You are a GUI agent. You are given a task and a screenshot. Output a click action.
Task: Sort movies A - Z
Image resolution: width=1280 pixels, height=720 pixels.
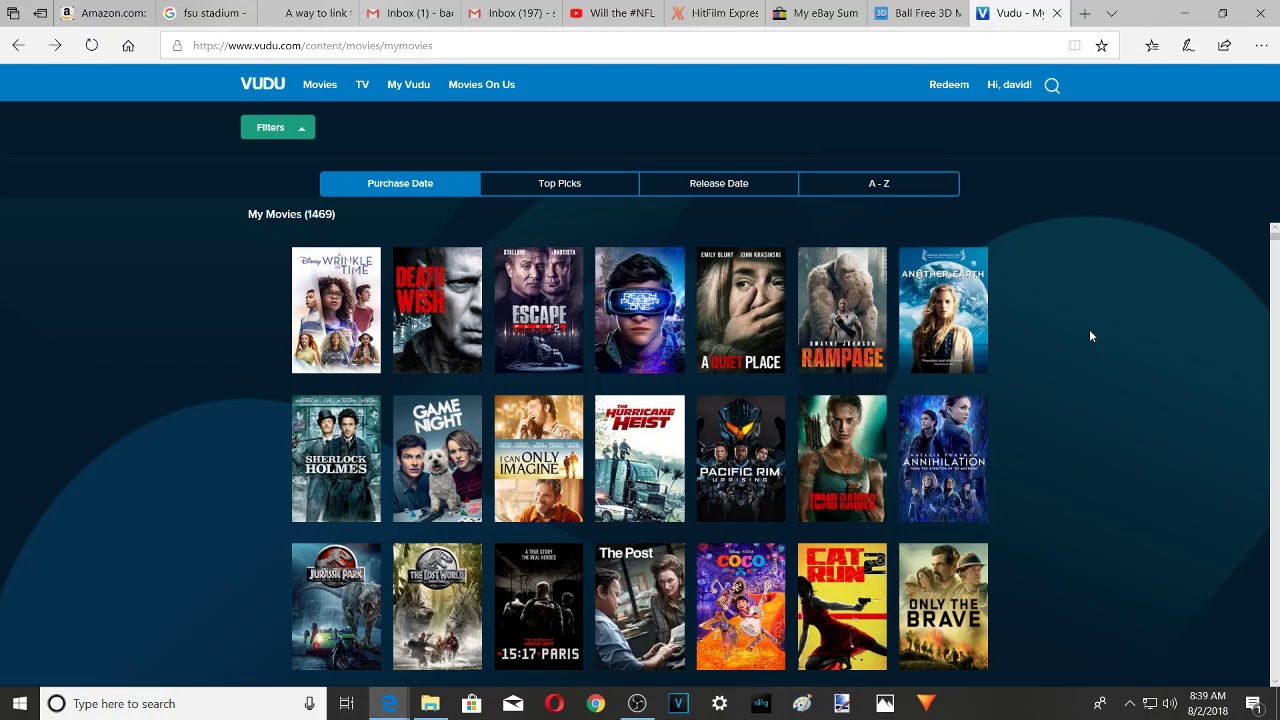879,183
